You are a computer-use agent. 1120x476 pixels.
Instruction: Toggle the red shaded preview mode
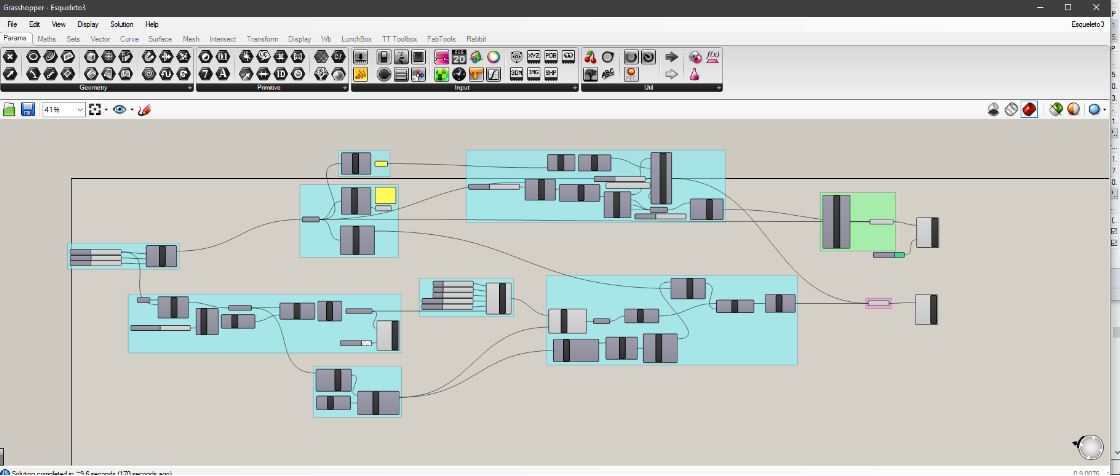[x=1029, y=109]
